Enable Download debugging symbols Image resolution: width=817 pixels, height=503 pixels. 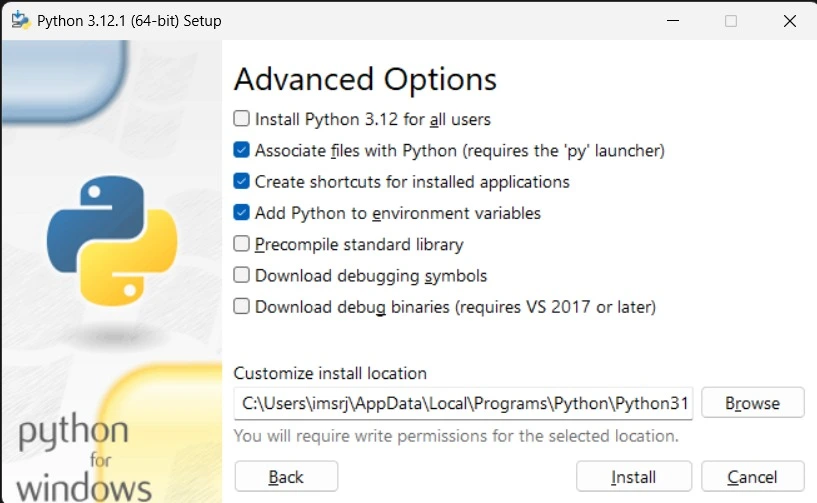tap(241, 275)
